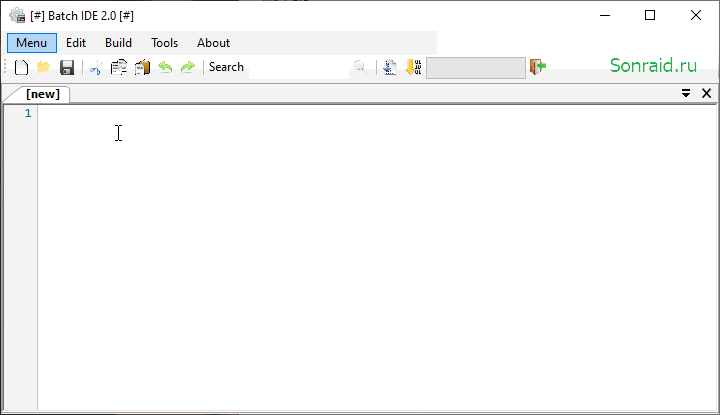Open the Menu menu
Screen dimensions: 720x415
coord(32,43)
